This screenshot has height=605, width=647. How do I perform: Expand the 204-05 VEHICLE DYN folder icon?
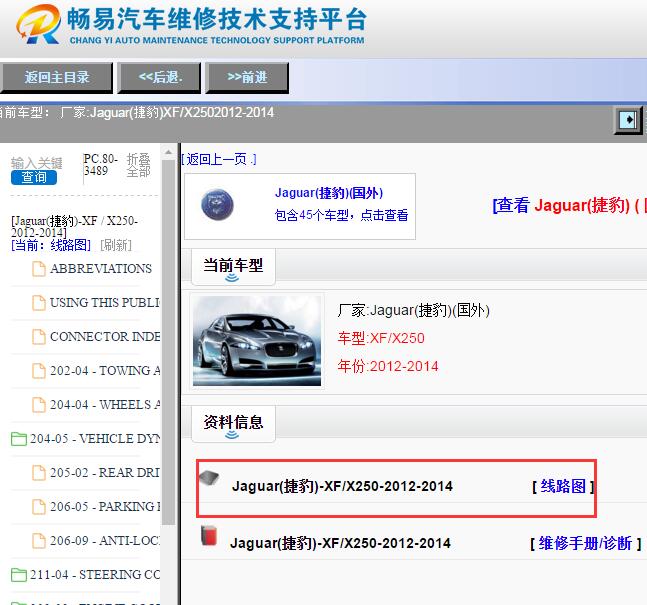tap(19, 439)
